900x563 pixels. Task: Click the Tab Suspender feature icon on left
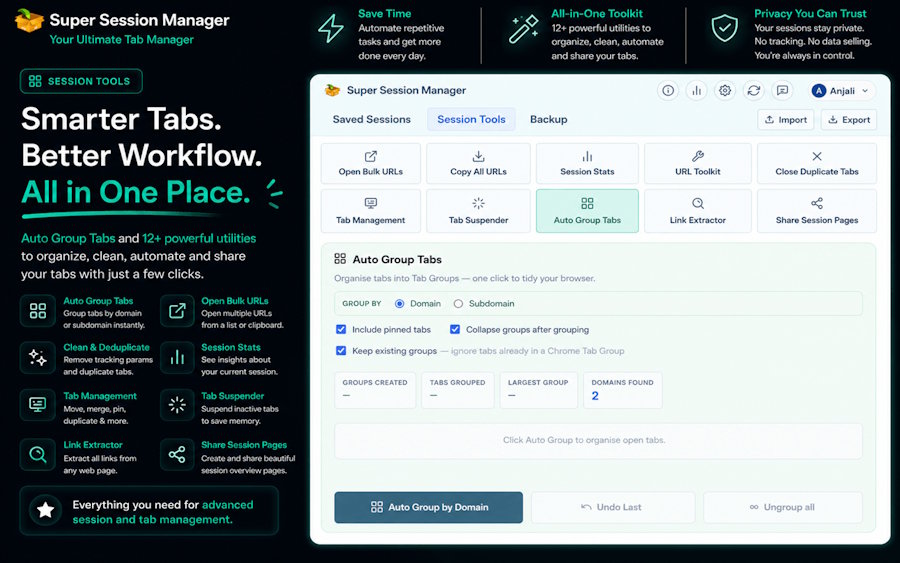click(177, 405)
